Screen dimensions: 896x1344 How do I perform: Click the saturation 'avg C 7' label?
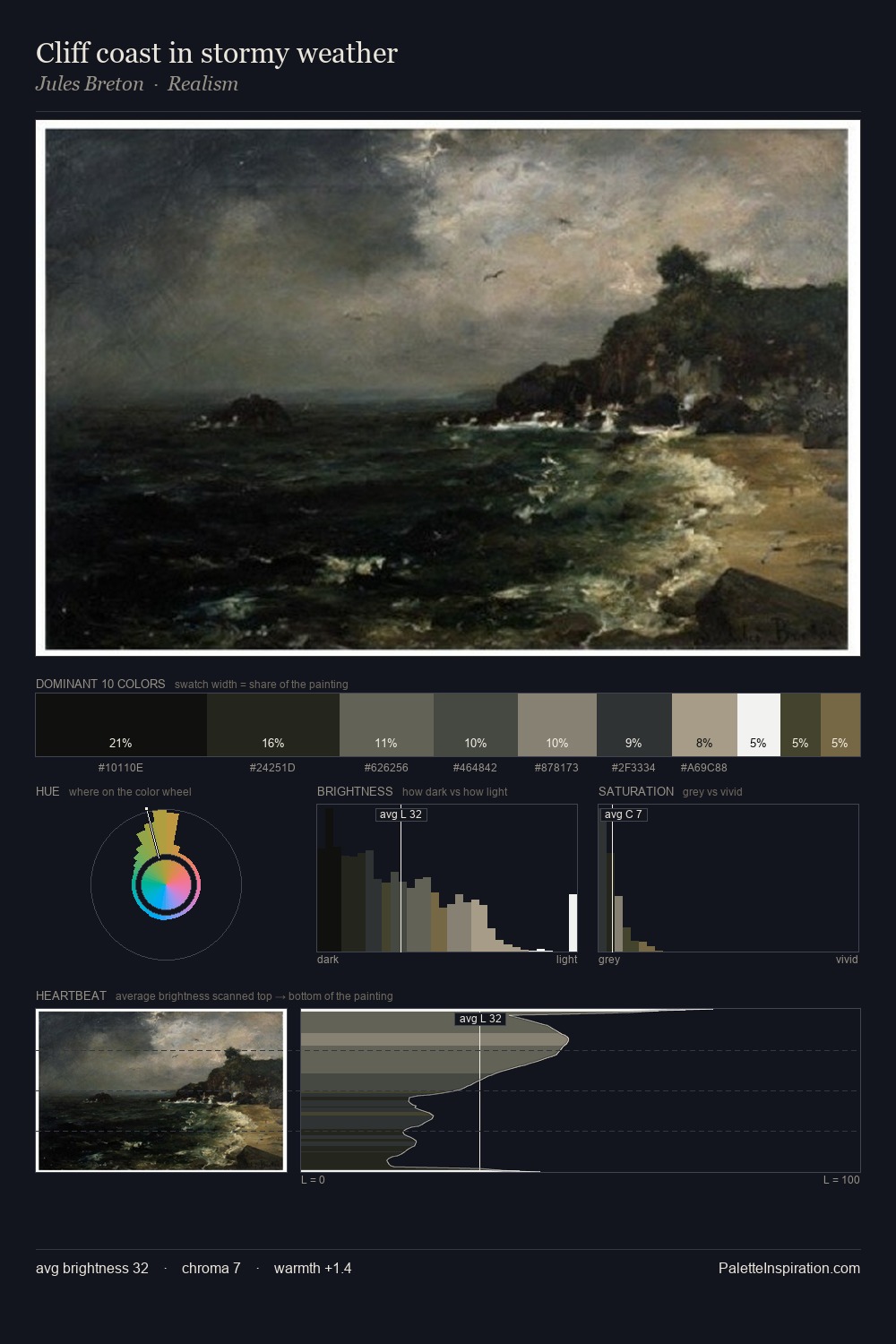(624, 814)
